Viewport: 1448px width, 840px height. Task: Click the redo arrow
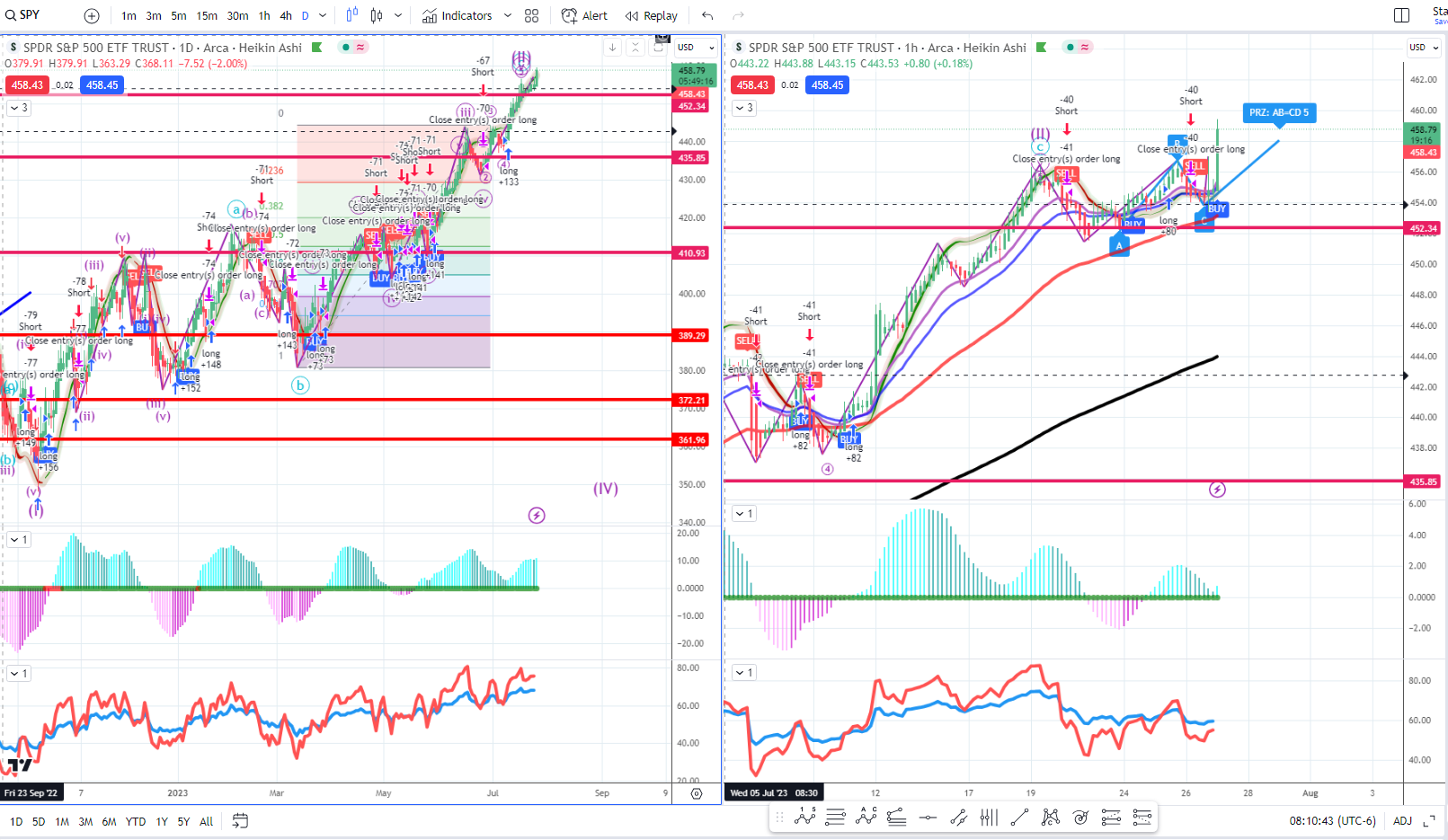[738, 15]
